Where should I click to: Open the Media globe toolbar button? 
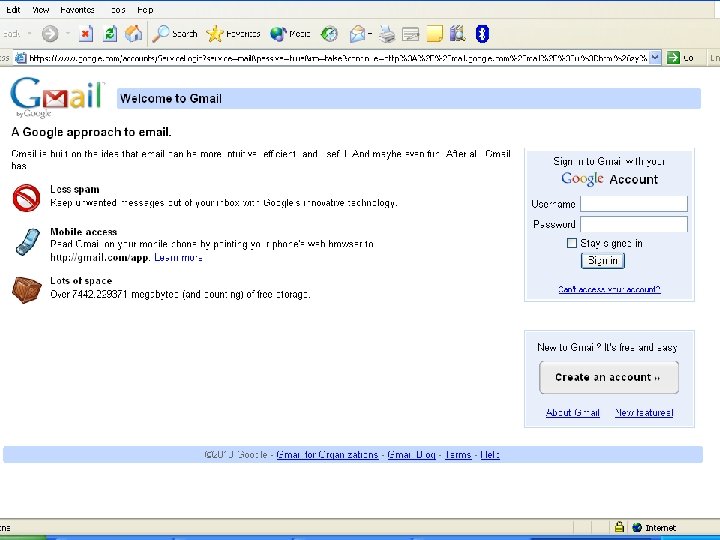pos(290,34)
